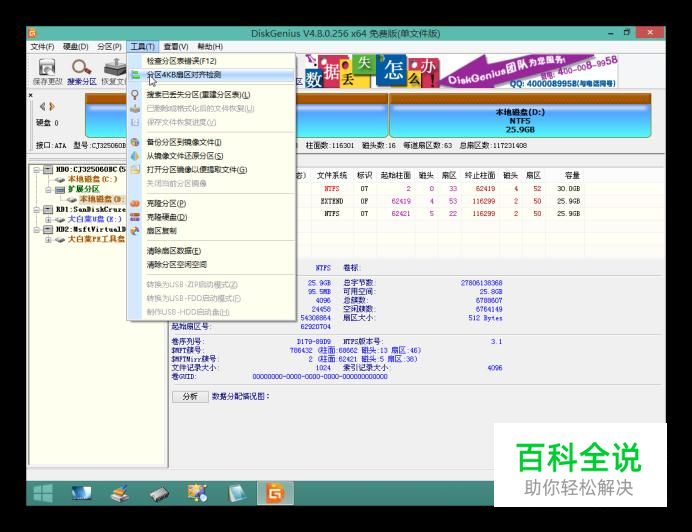The height and width of the screenshot is (532, 692).
Task: Go to next disk with right arrow
Action: coord(52,106)
